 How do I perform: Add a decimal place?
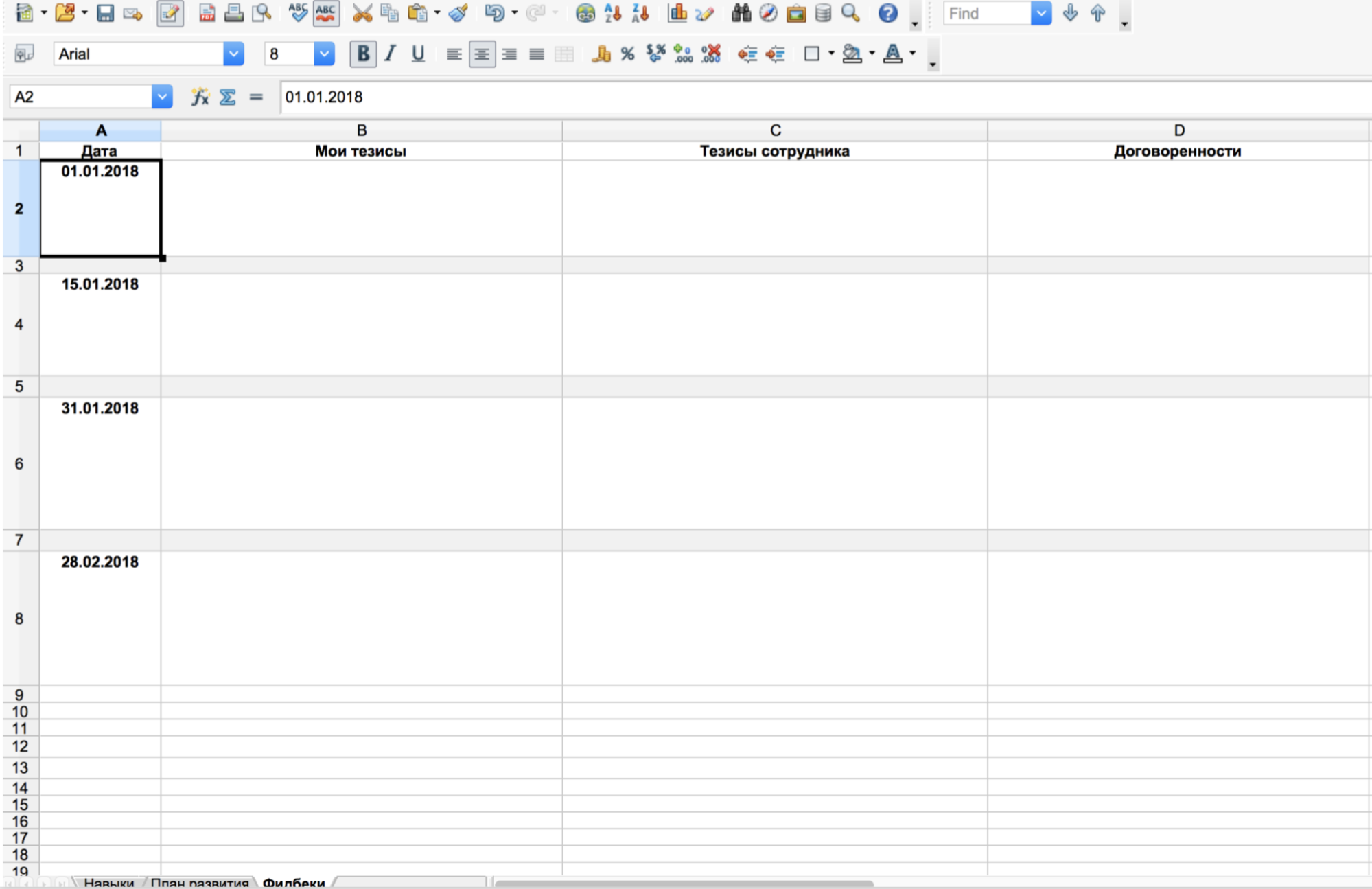click(683, 54)
